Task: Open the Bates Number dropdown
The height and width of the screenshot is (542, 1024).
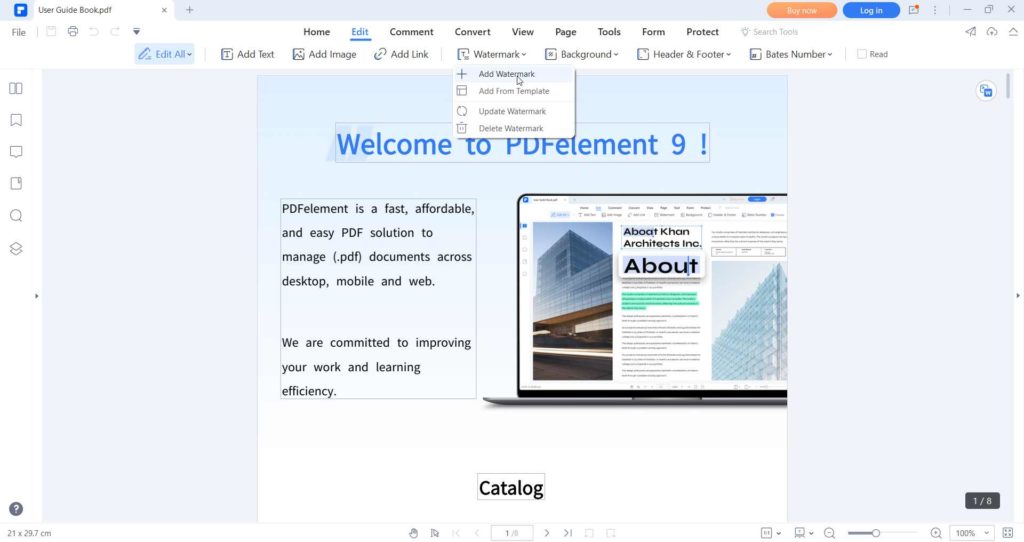Action: tap(791, 54)
